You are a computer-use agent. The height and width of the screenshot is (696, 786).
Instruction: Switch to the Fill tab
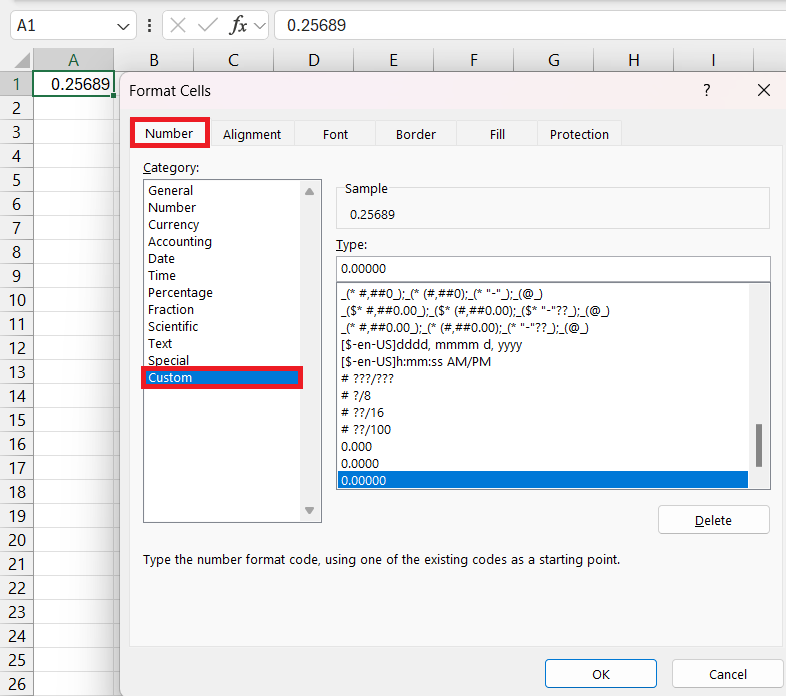497,134
